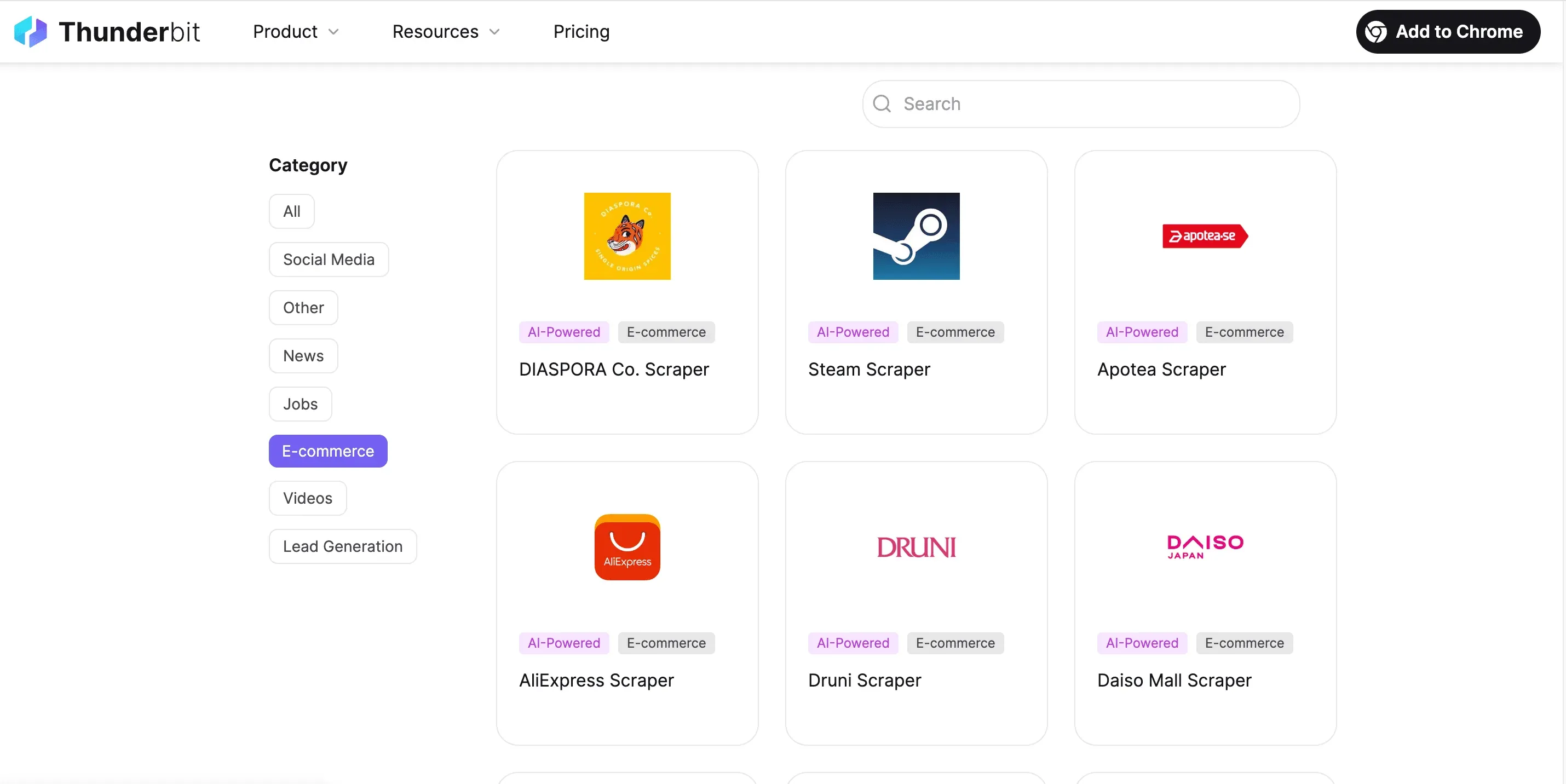Choose the Other category filter
1566x784 pixels.
point(303,308)
